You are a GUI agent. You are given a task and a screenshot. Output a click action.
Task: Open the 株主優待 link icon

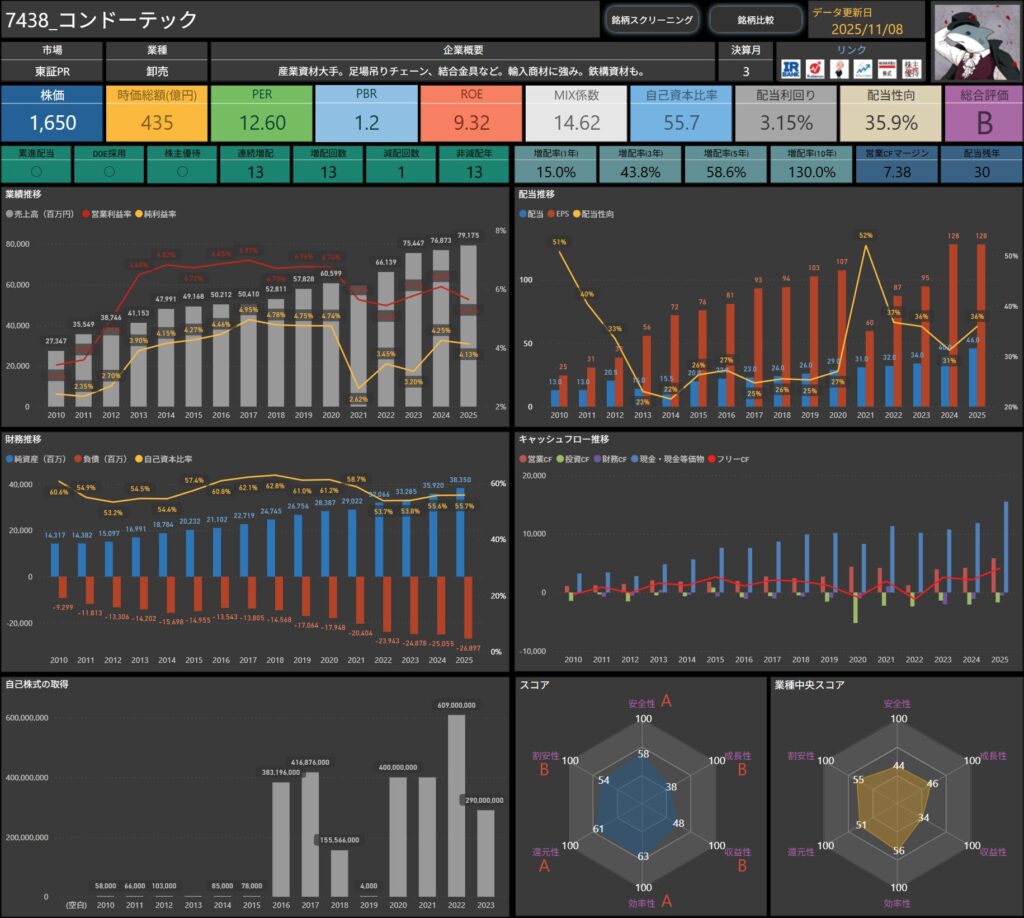(911, 68)
